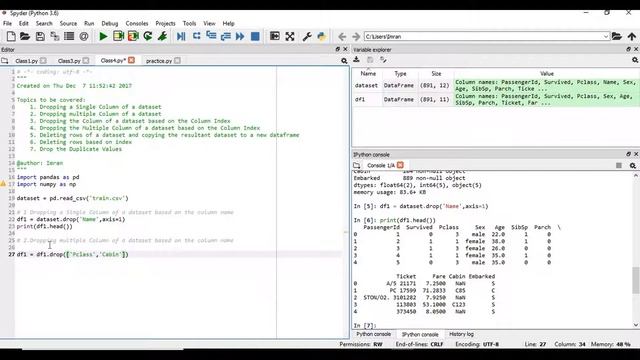Viewport: 640px width, 360px height.
Task: Click debug Step return icon
Action: (x=226, y=36)
